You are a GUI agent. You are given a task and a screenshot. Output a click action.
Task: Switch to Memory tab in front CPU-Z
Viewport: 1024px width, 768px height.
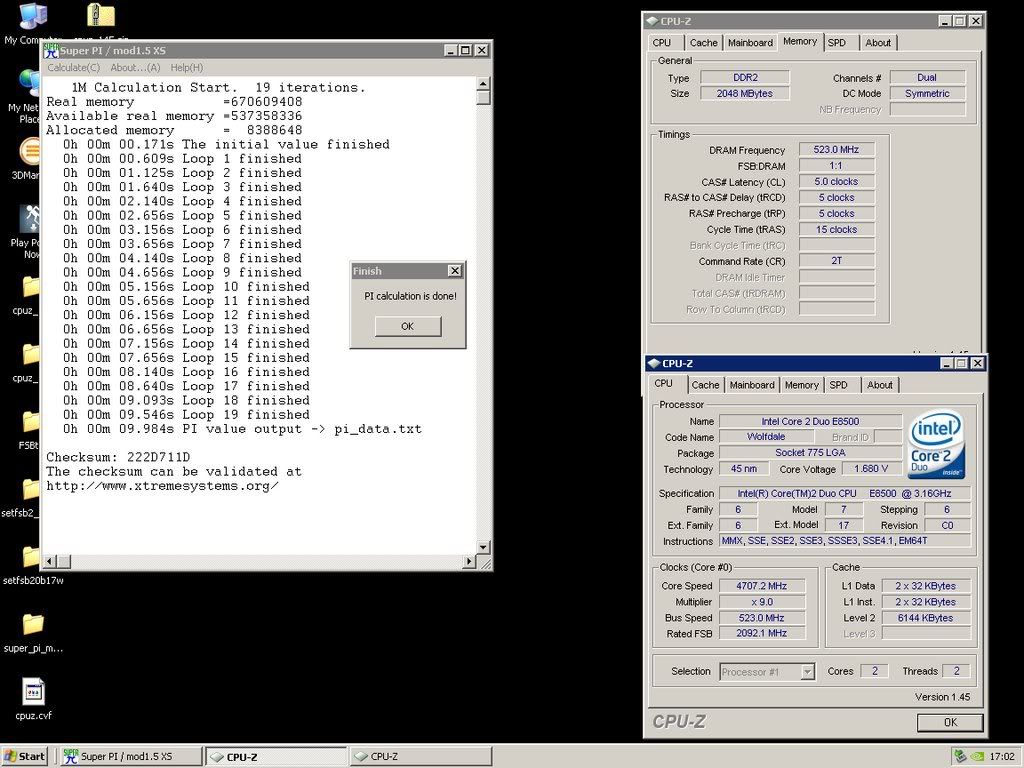tap(801, 385)
